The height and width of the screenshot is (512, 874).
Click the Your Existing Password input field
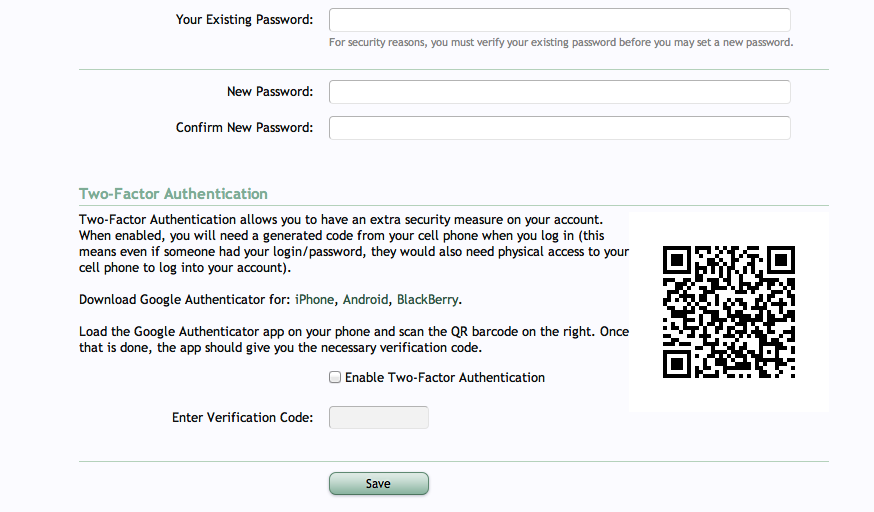coord(560,20)
